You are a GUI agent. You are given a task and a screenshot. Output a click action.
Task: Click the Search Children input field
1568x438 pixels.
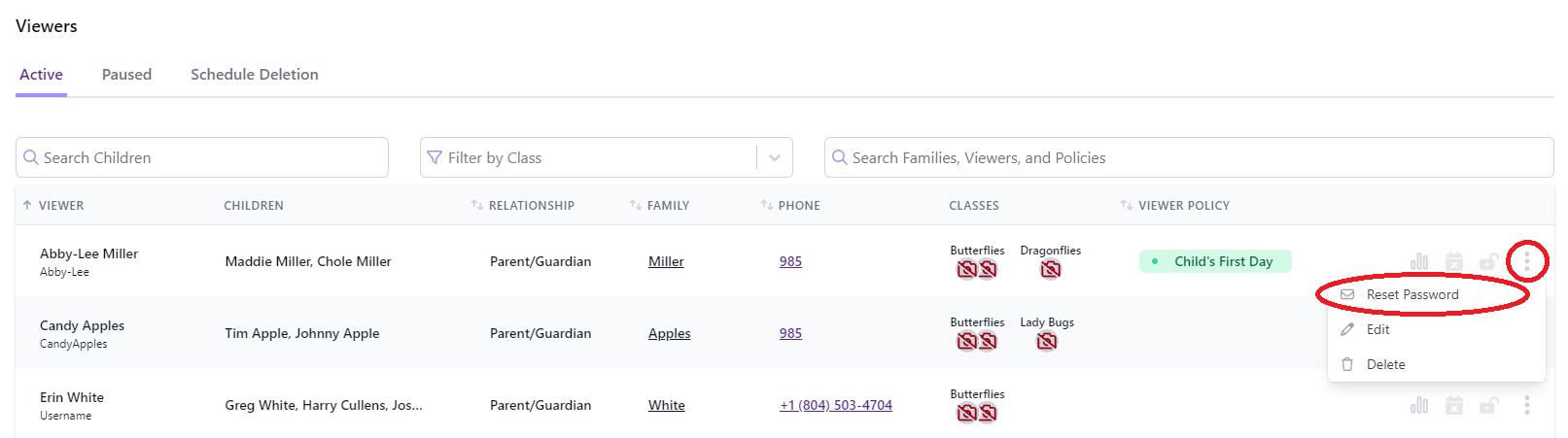(x=202, y=157)
